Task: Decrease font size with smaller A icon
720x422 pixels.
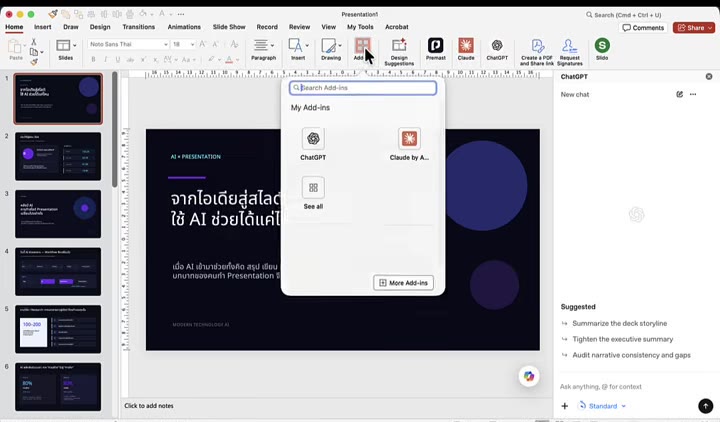Action: click(216, 44)
